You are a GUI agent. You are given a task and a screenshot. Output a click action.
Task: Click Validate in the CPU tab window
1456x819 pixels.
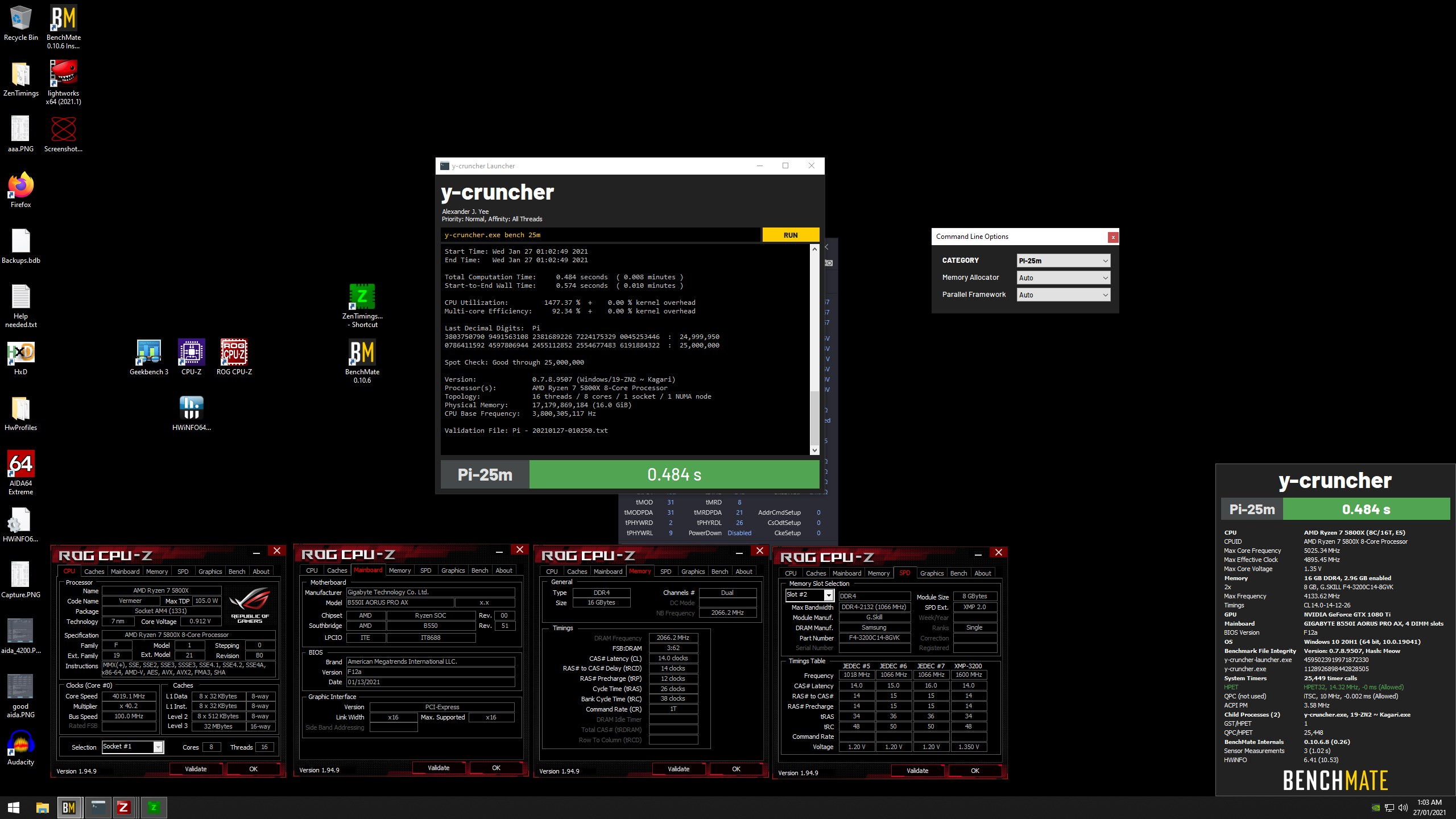196,769
